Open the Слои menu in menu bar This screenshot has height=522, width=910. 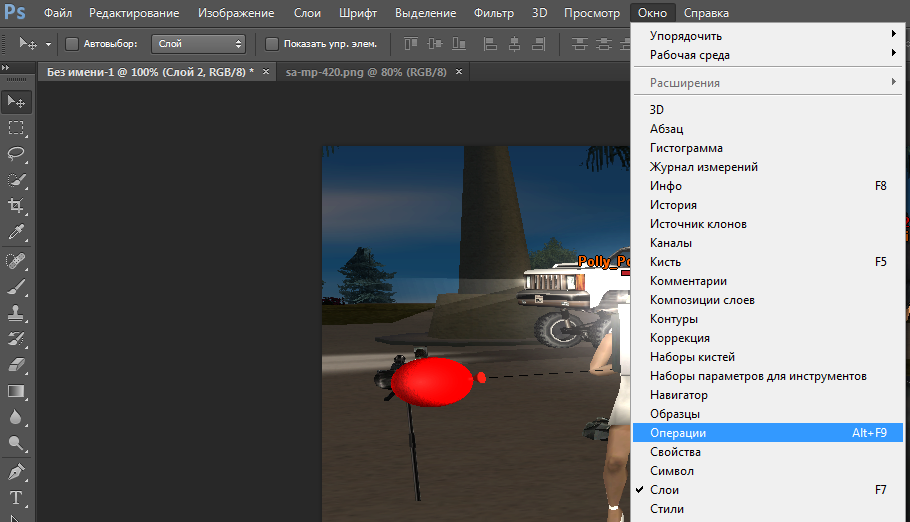(x=307, y=13)
